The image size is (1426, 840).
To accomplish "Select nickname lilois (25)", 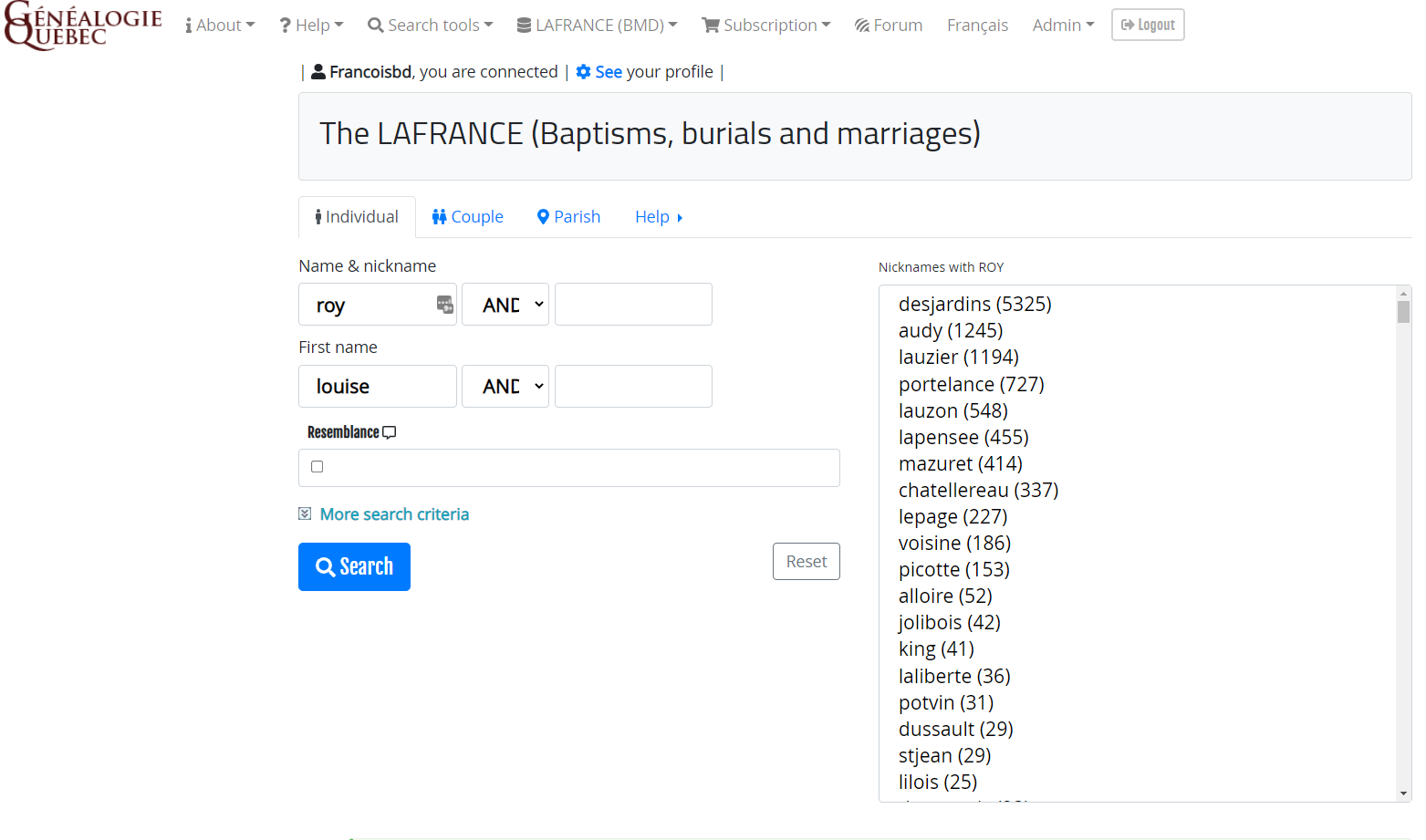I will click(938, 782).
